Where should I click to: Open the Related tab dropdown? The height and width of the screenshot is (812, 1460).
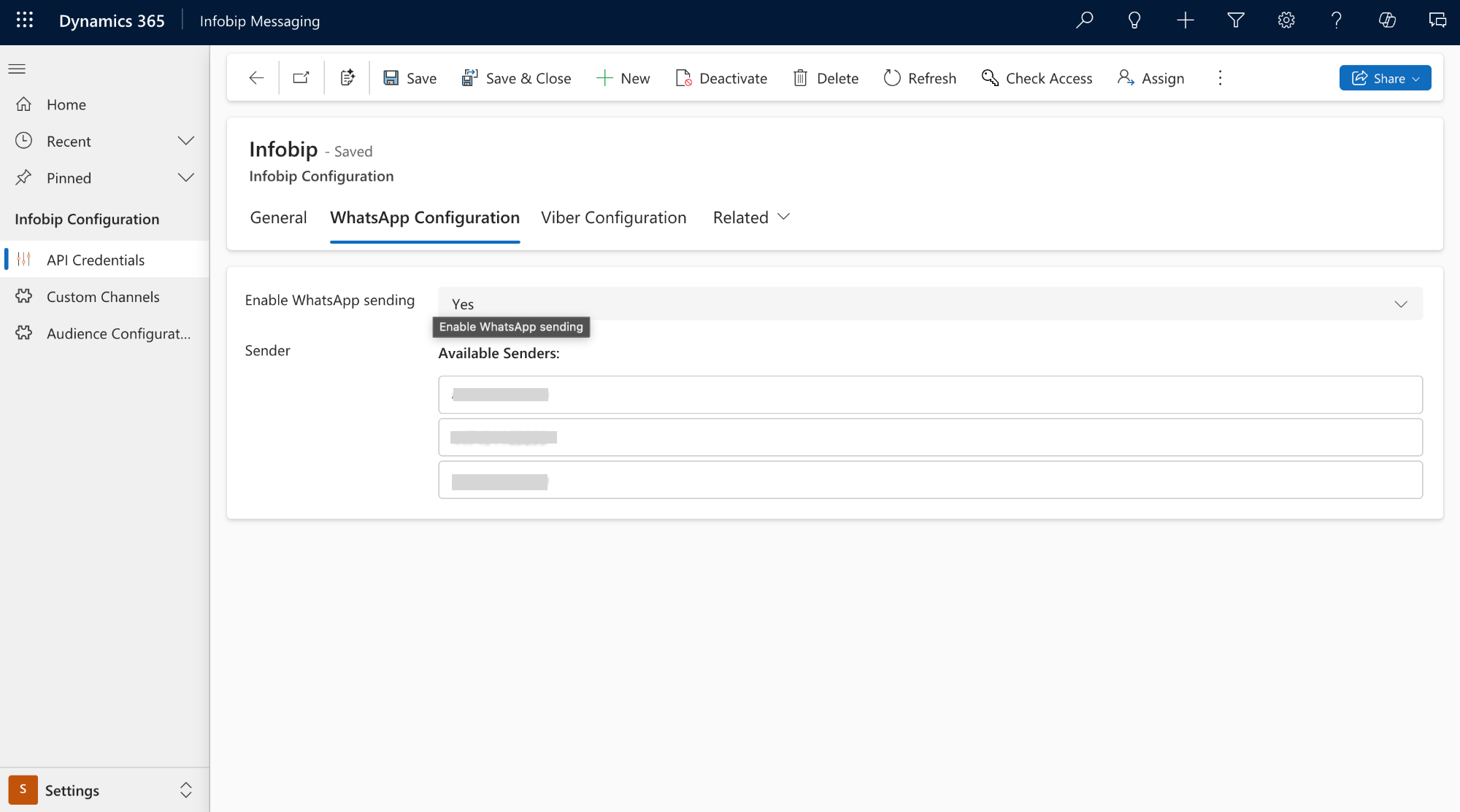pos(751,217)
